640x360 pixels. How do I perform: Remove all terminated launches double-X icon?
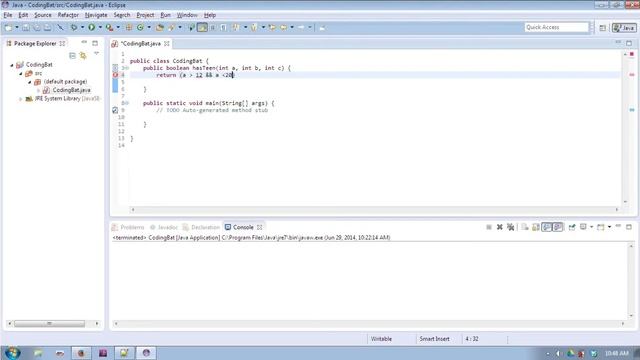[511, 227]
